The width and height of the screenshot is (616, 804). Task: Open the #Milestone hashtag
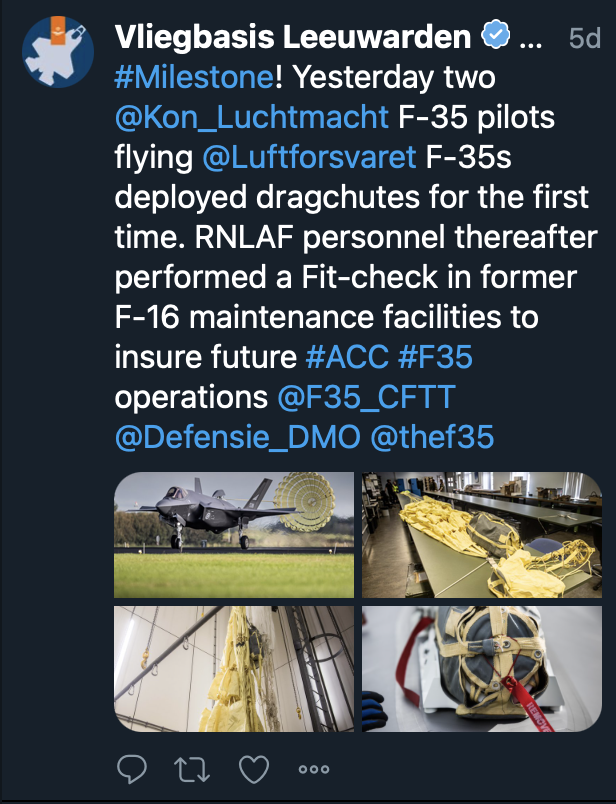point(194,77)
